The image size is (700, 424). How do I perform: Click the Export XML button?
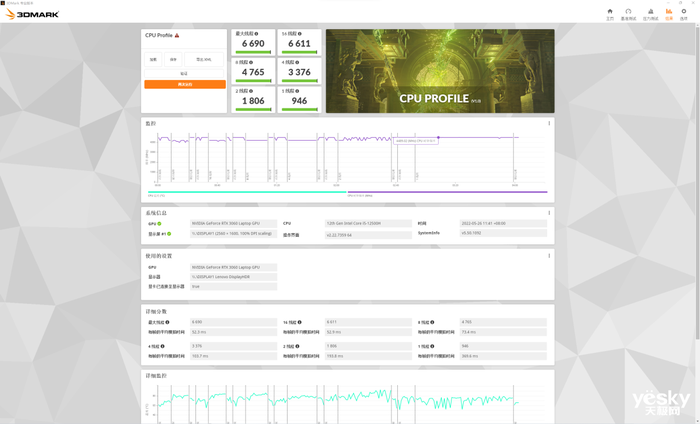pos(204,59)
